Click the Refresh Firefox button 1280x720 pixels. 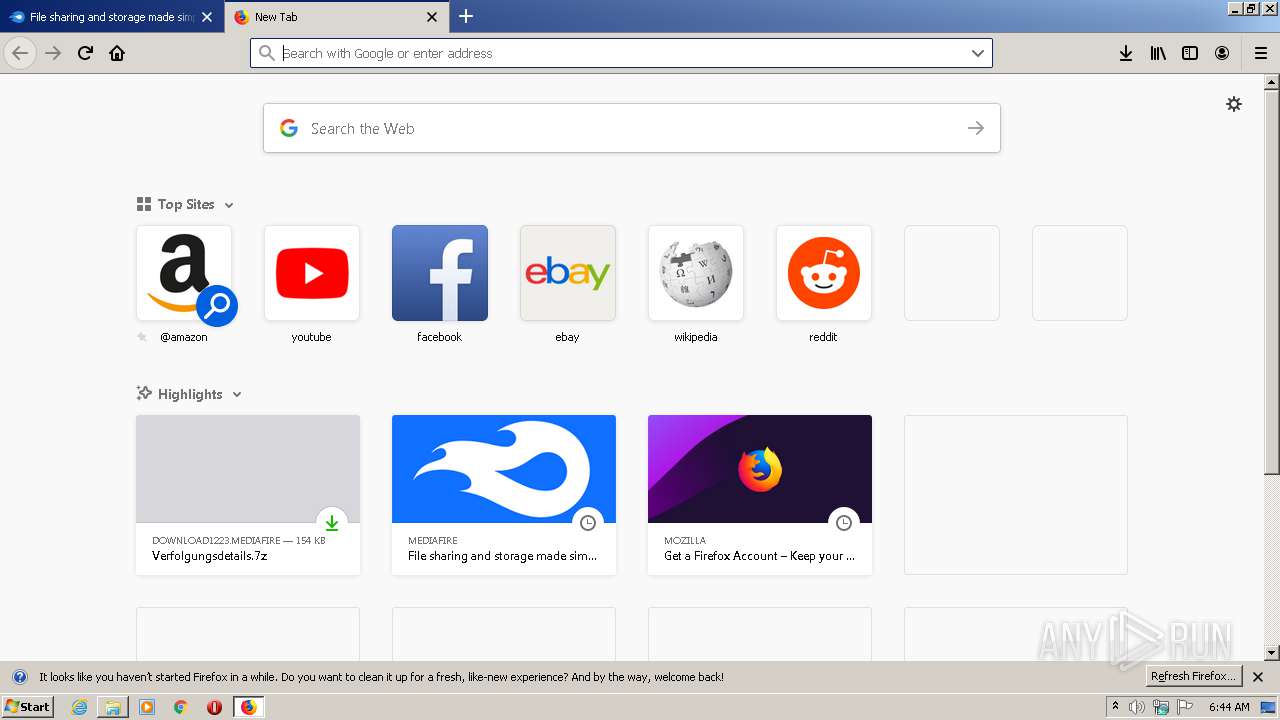tap(1193, 676)
